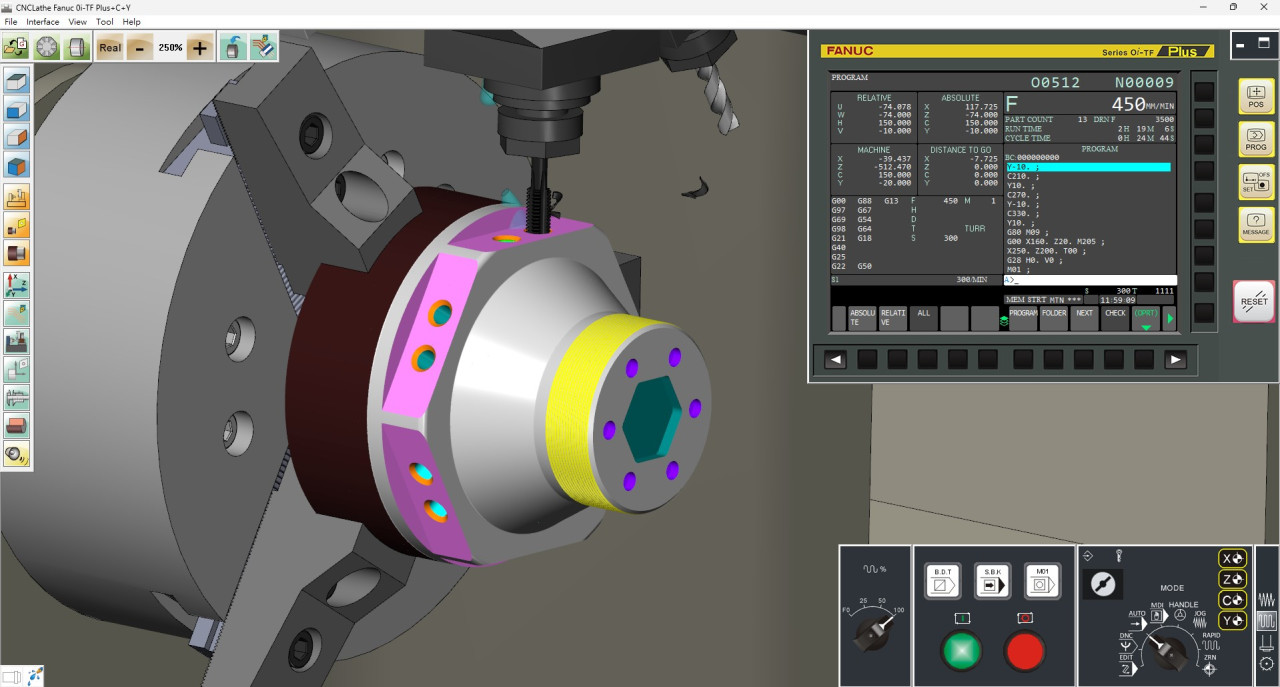
Task: Select the NEXT soft key
Action: [x=1085, y=318]
